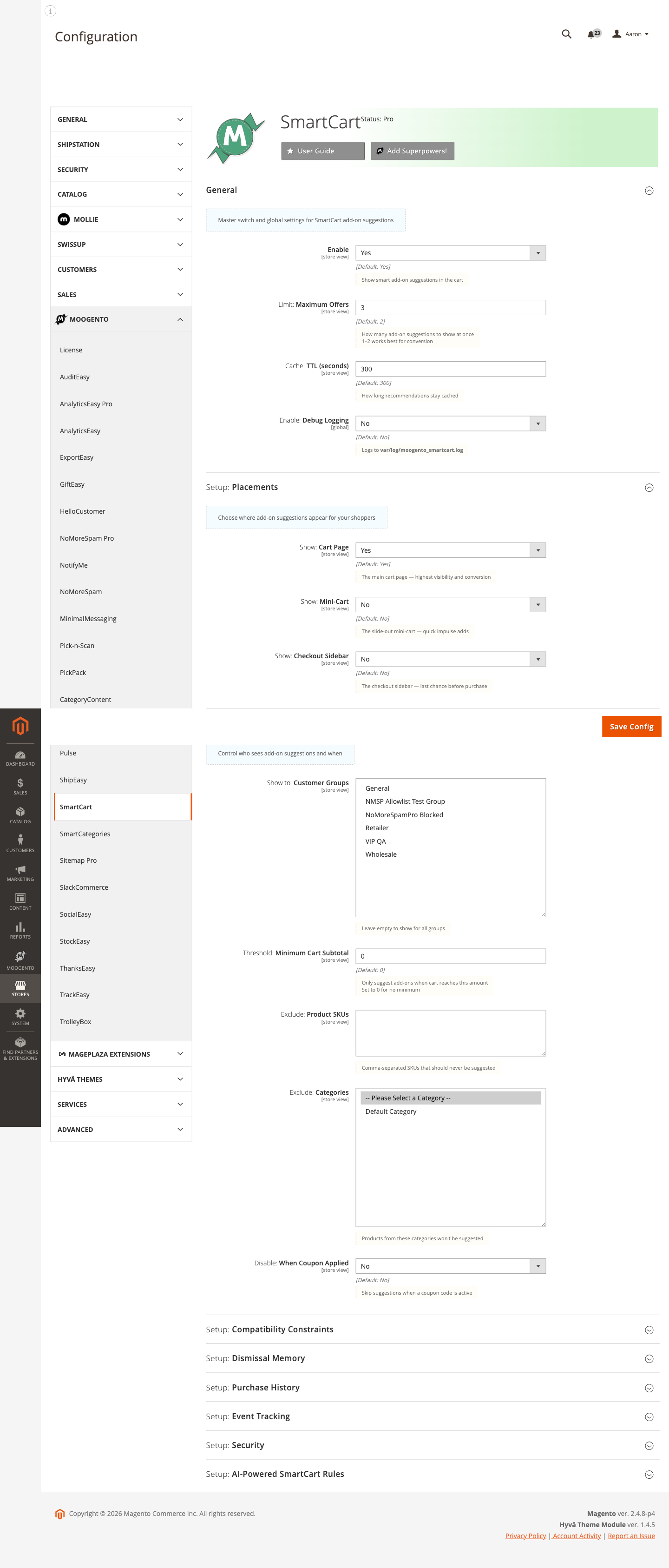Open Marketing in the admin sidebar
This screenshot has height=1568, width=669.
tap(20, 873)
